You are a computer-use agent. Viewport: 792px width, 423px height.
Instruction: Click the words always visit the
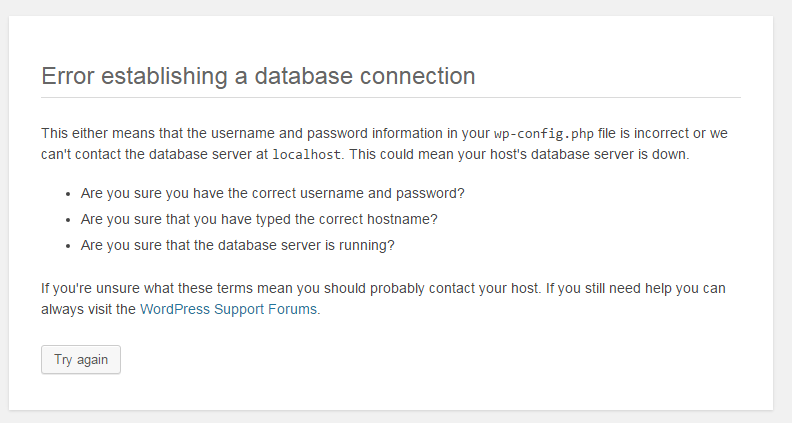[88, 309]
